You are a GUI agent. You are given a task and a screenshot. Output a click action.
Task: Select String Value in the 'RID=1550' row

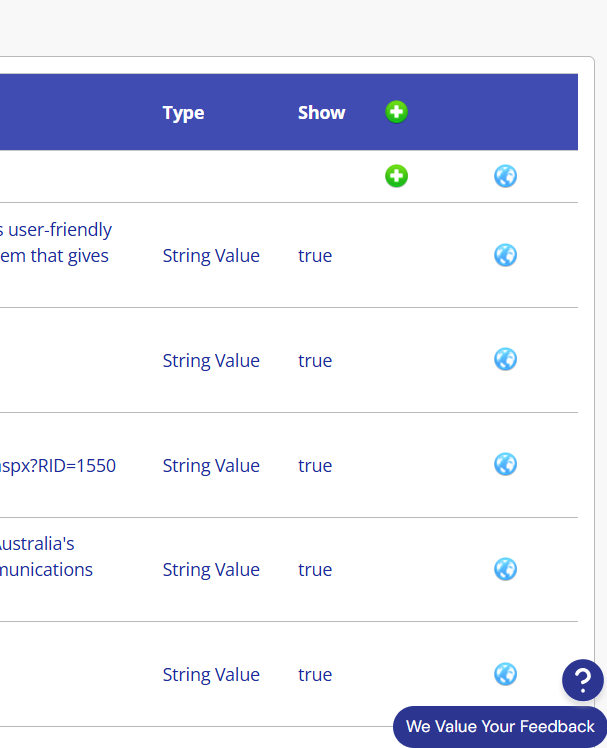tap(211, 466)
